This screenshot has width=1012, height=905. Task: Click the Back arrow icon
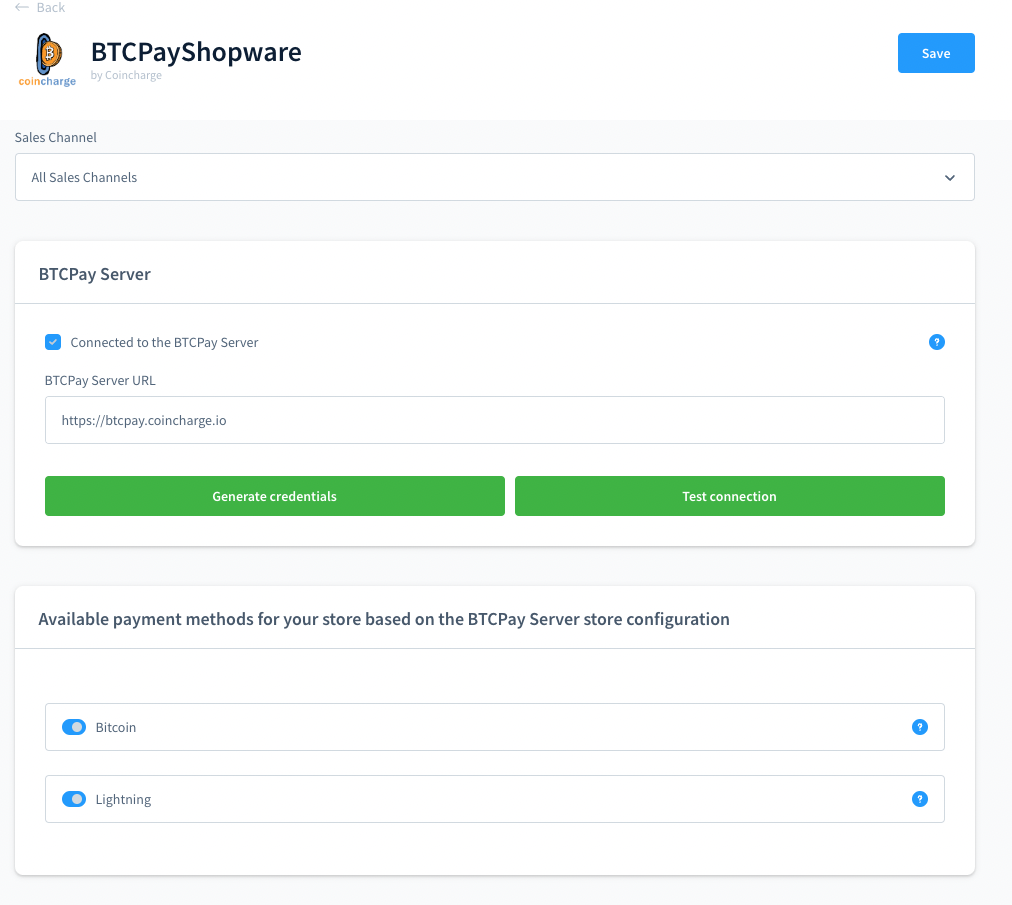[21, 7]
